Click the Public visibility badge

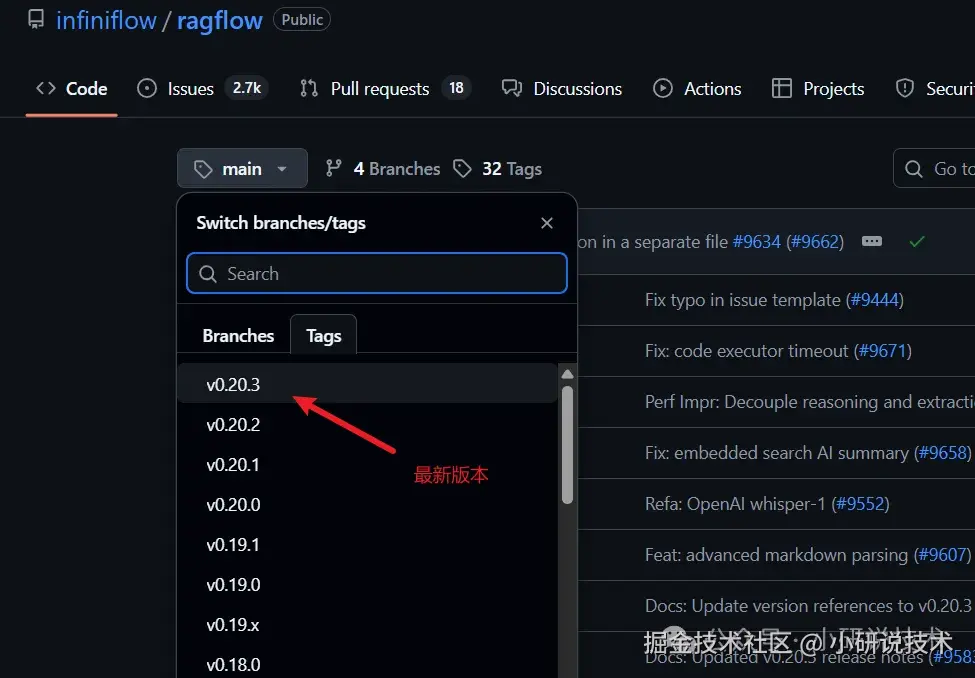302,19
